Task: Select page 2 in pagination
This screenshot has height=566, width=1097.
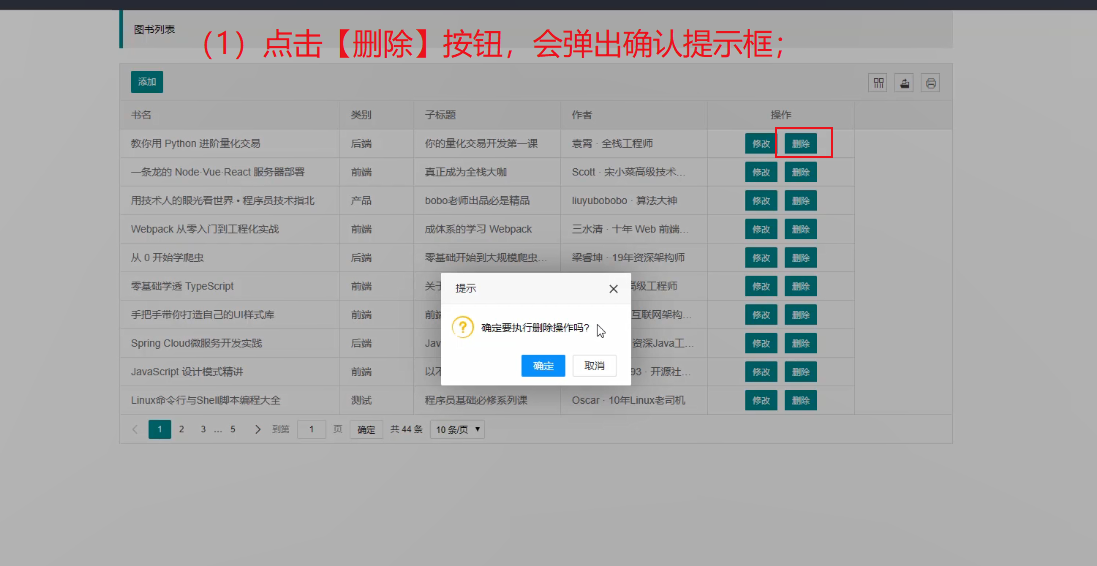Action: pos(181,429)
